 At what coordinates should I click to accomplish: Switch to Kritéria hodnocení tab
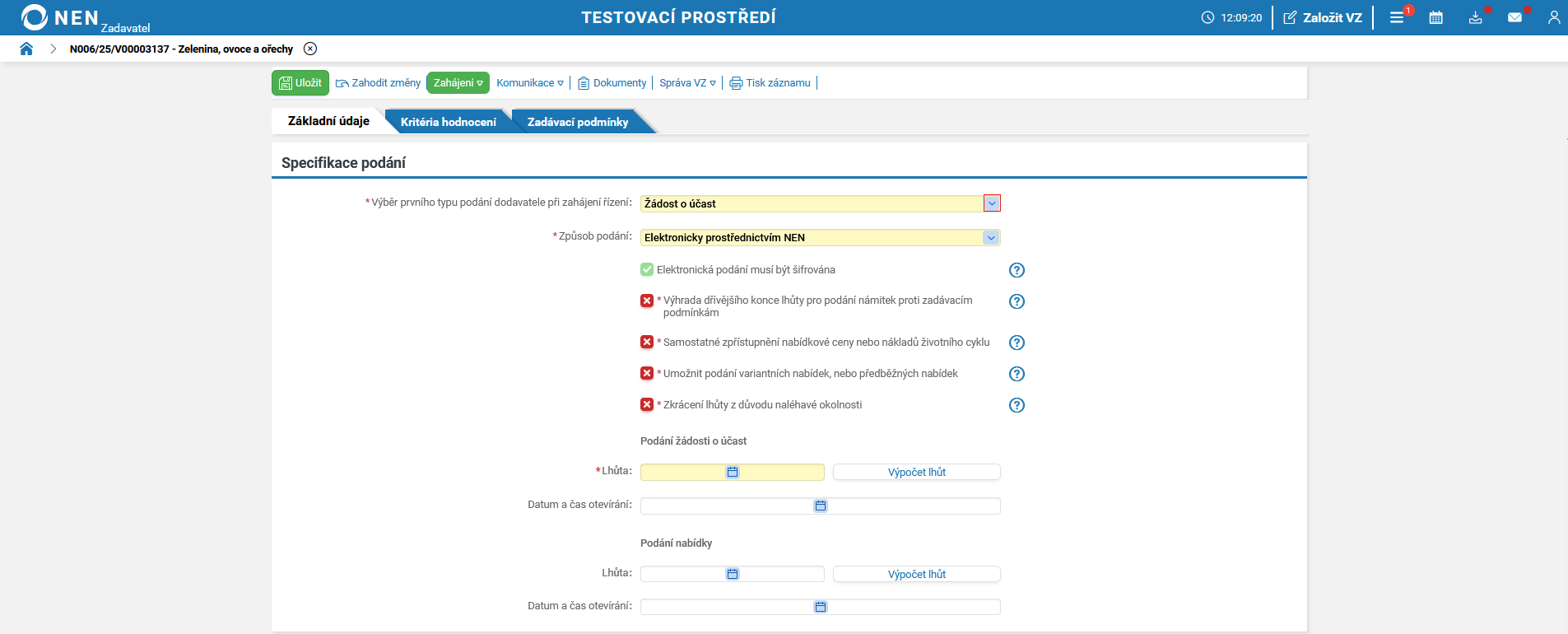point(448,122)
